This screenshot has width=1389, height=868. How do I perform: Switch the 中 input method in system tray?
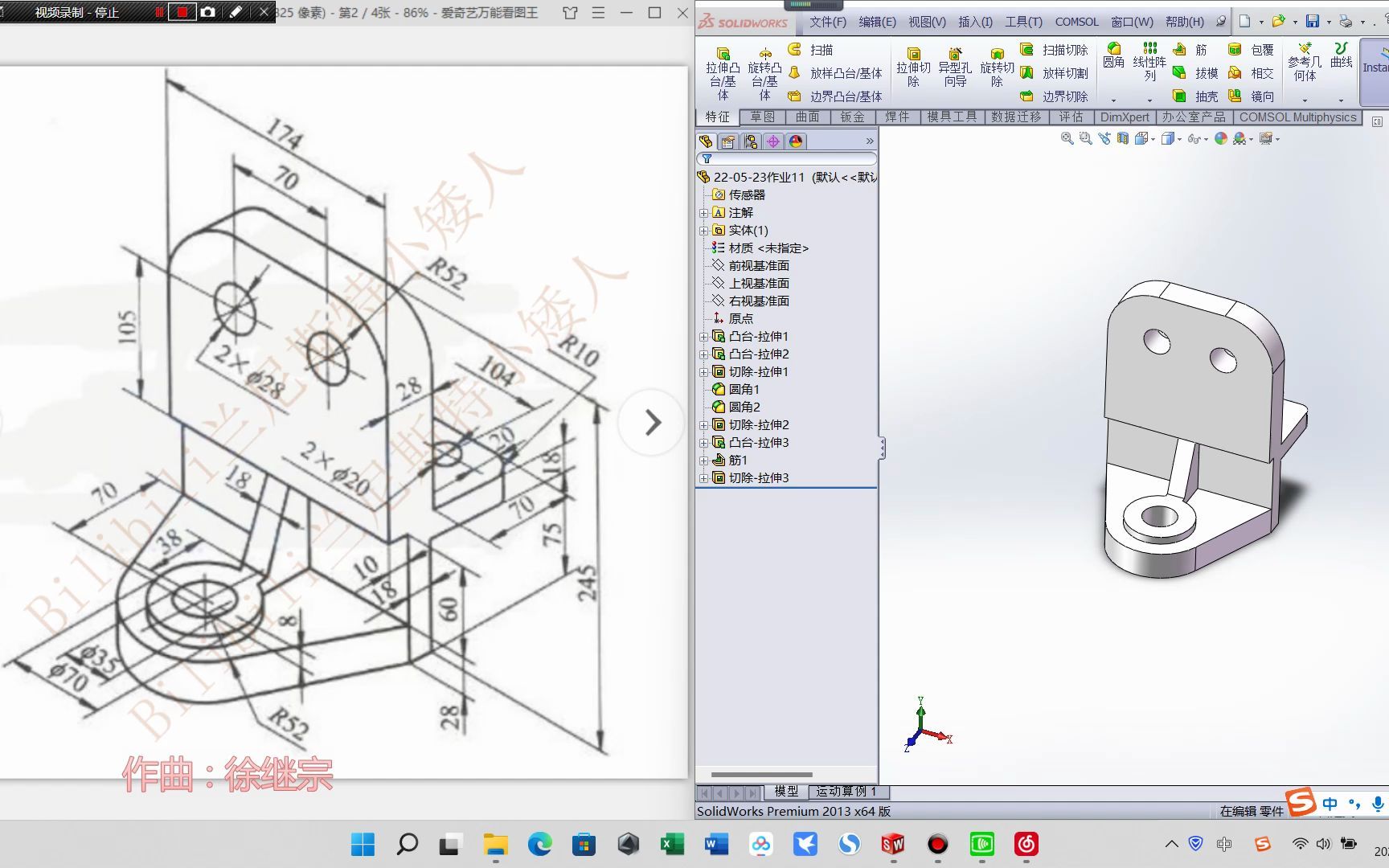click(1330, 803)
